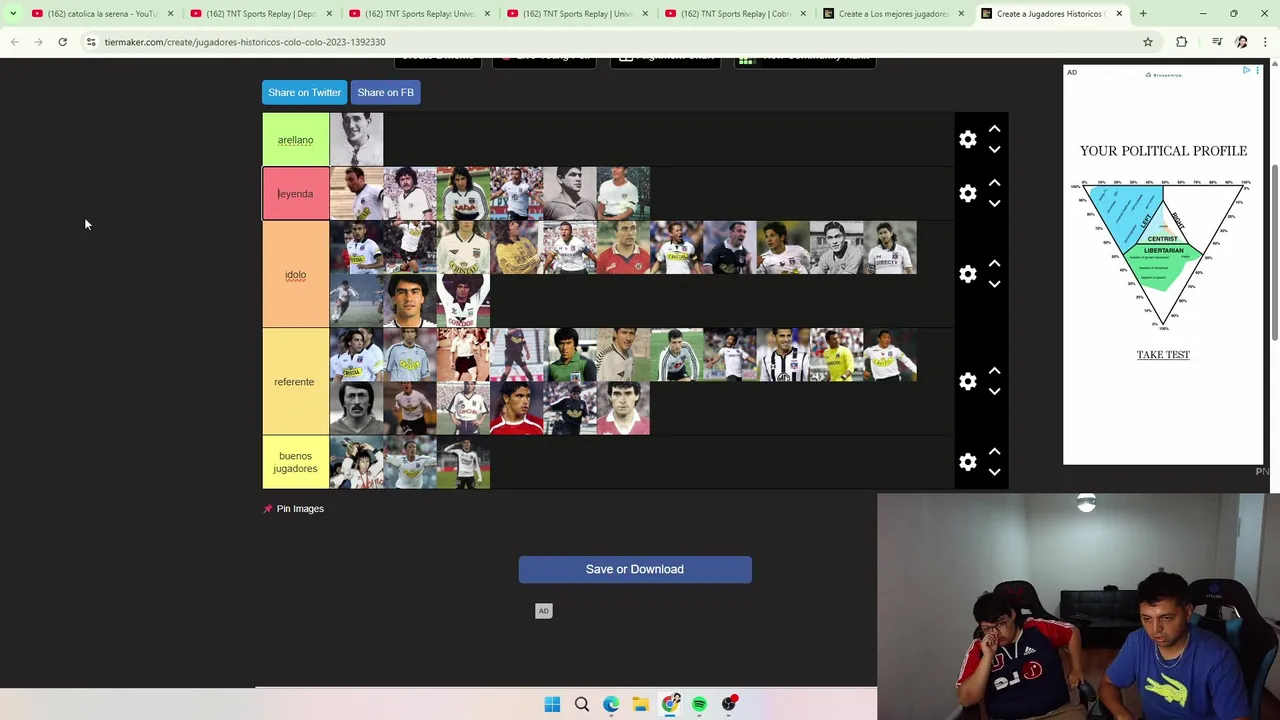1280x720 pixels.
Task: Edit the referente tier label
Action: pyautogui.click(x=295, y=382)
